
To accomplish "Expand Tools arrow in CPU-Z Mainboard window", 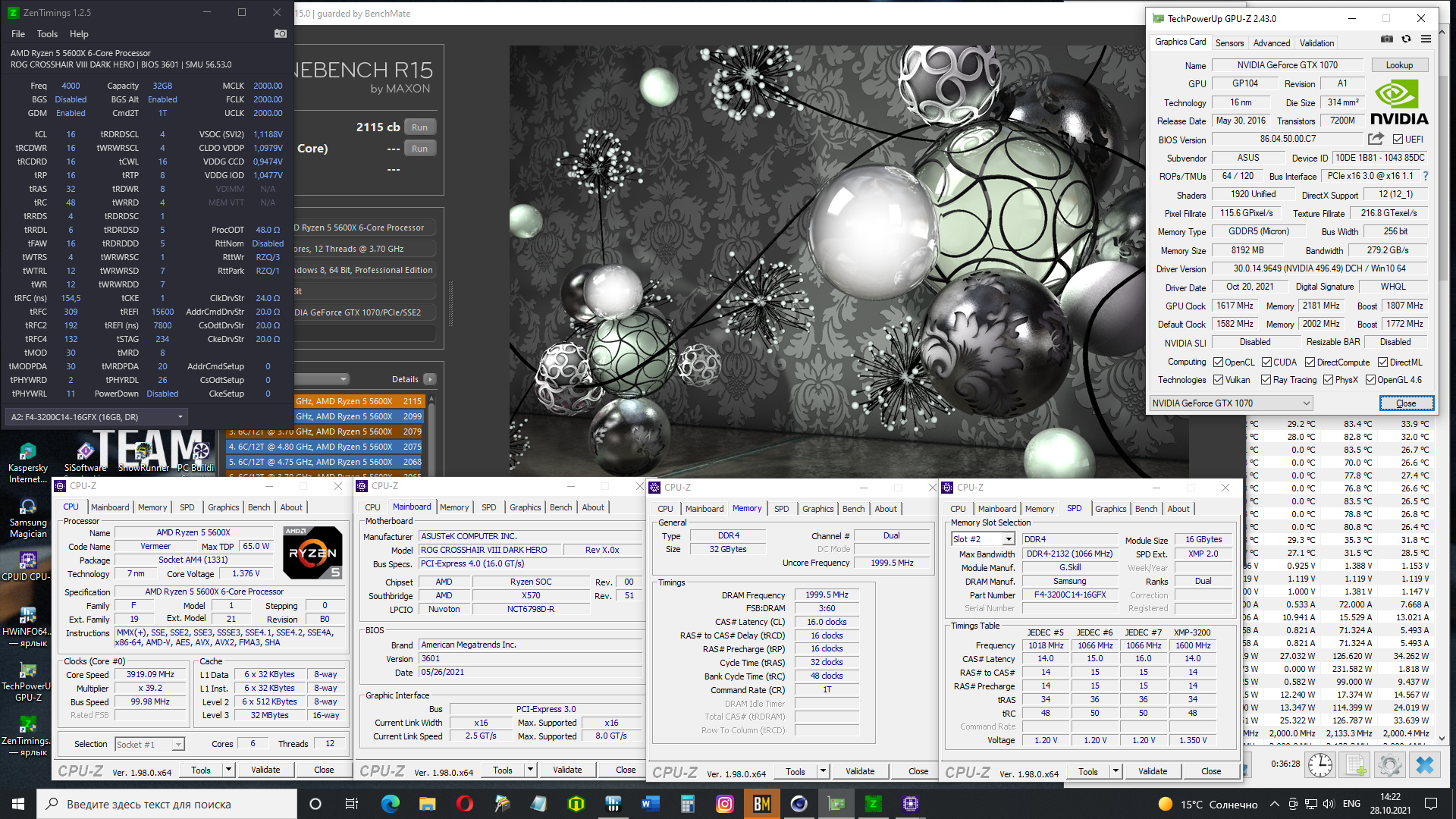I will point(530,770).
